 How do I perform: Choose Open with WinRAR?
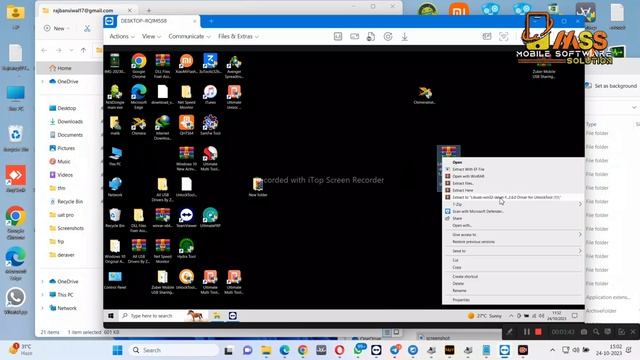tap(513, 176)
